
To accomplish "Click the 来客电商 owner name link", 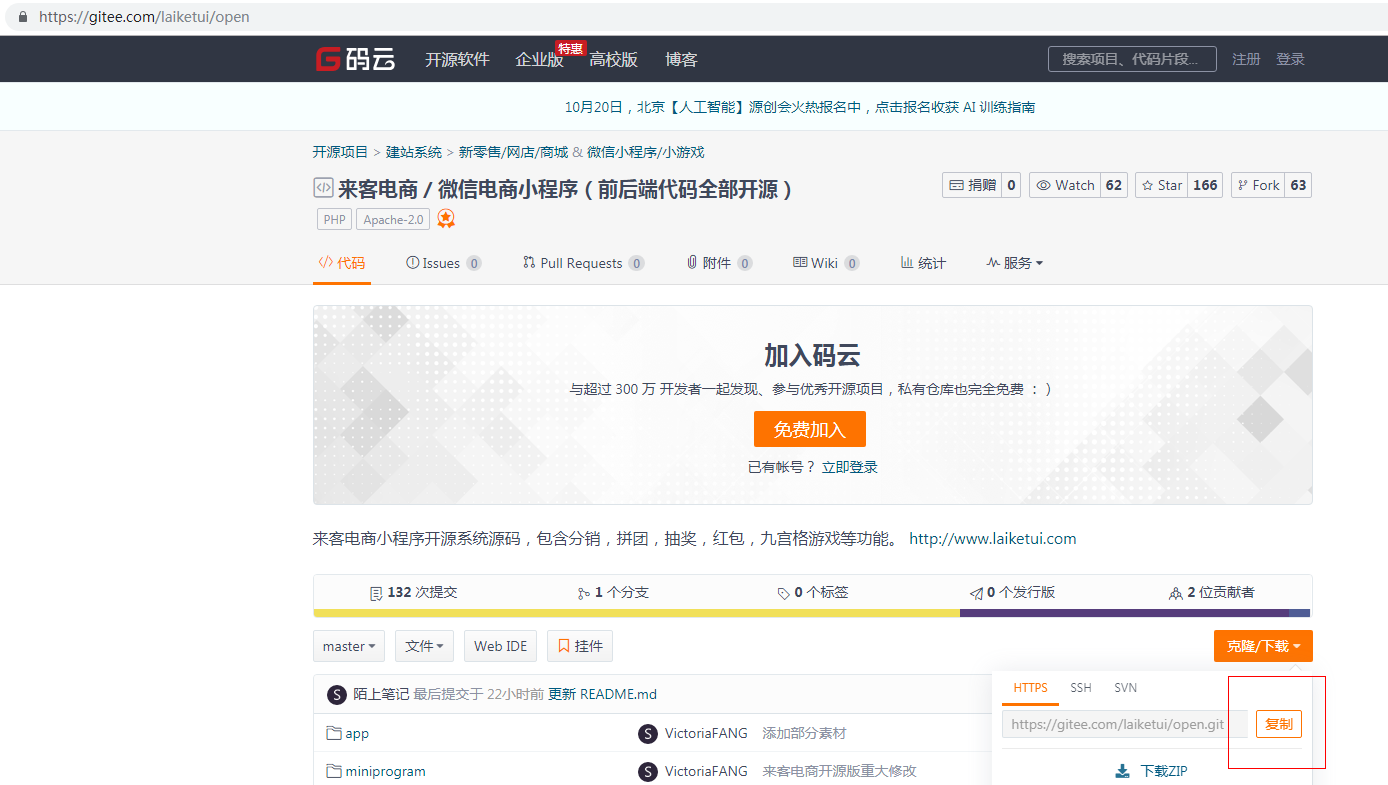I will pos(378,189).
